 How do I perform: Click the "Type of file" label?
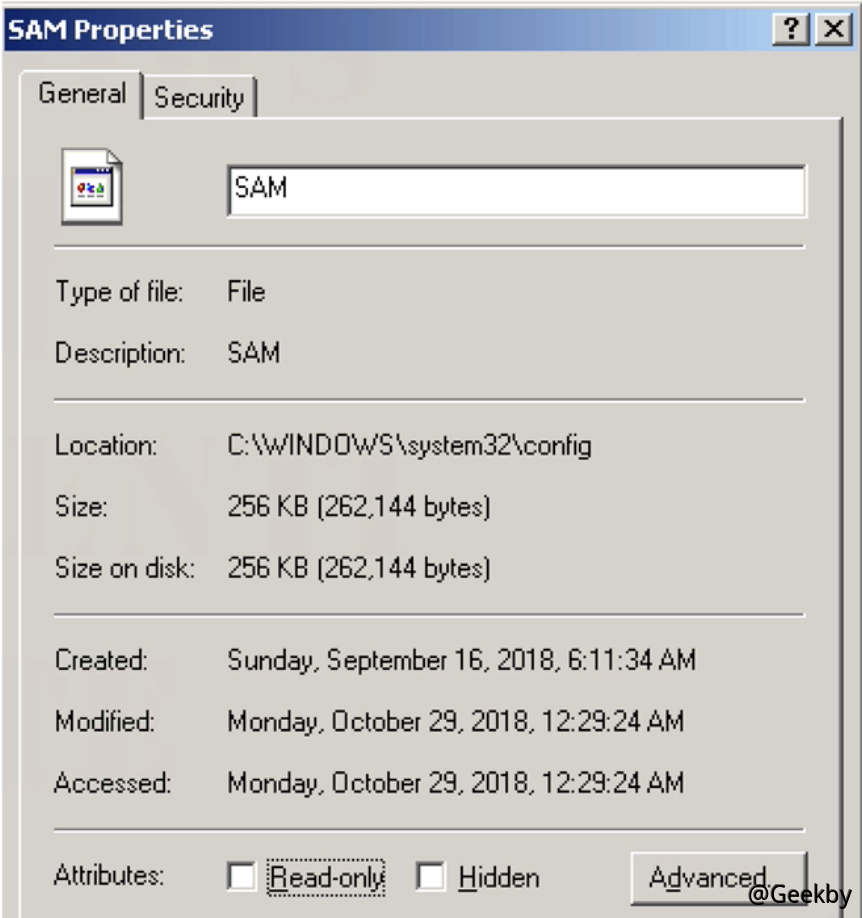tap(119, 292)
